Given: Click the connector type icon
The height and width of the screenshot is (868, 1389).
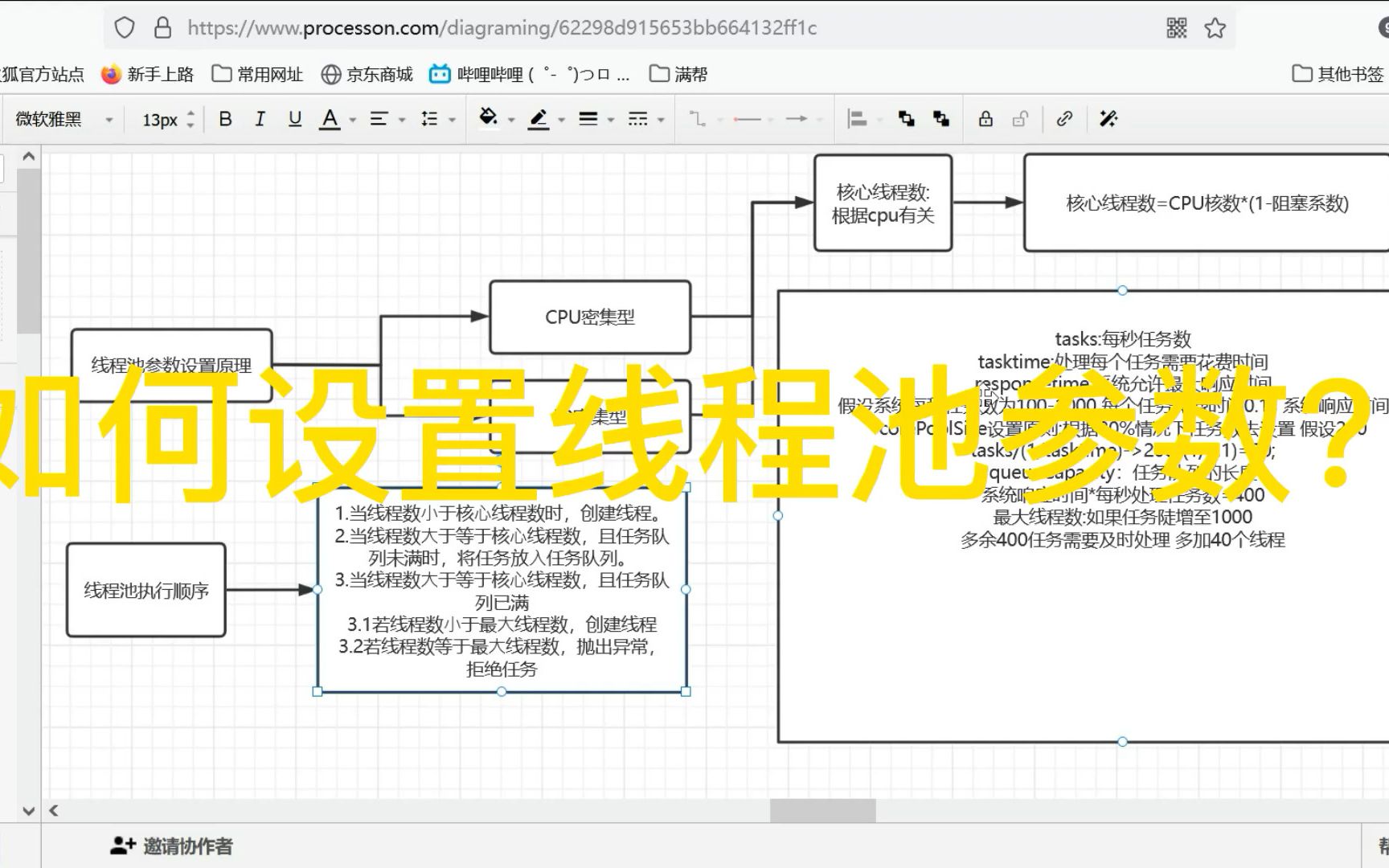Looking at the screenshot, I should pos(698,119).
